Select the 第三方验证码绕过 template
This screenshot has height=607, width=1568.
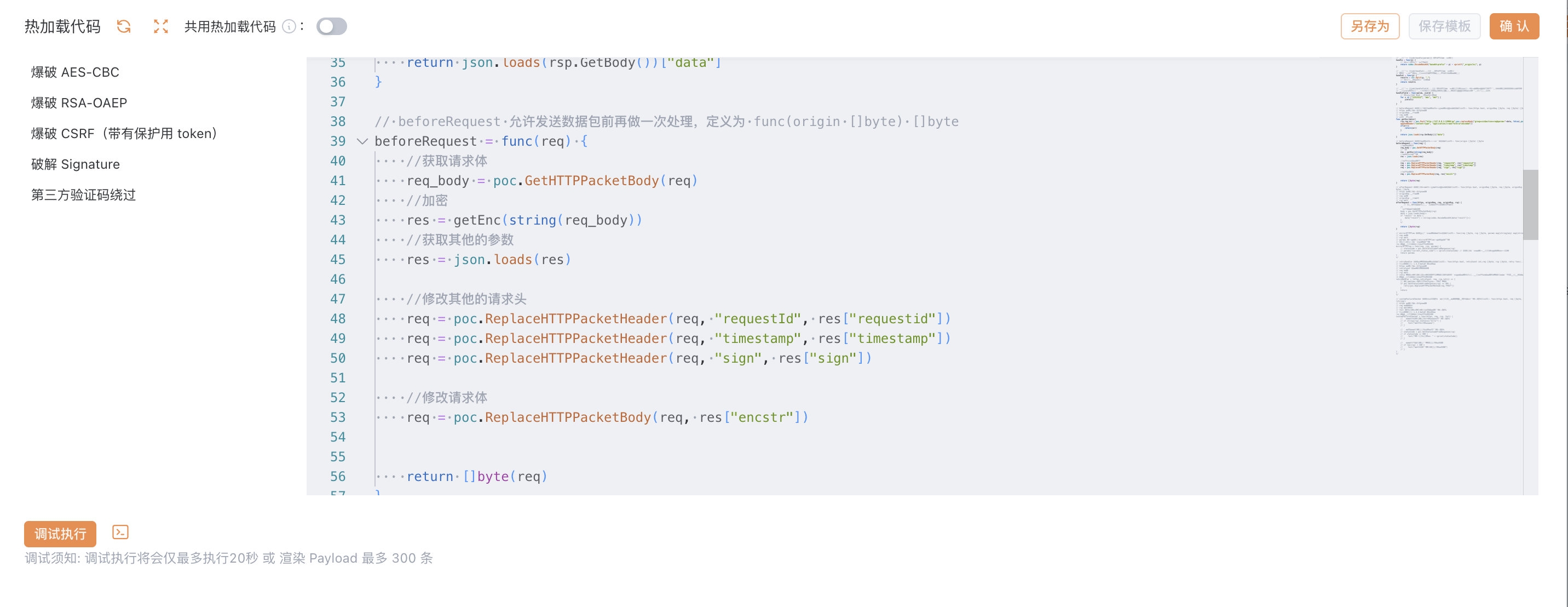tap(83, 195)
